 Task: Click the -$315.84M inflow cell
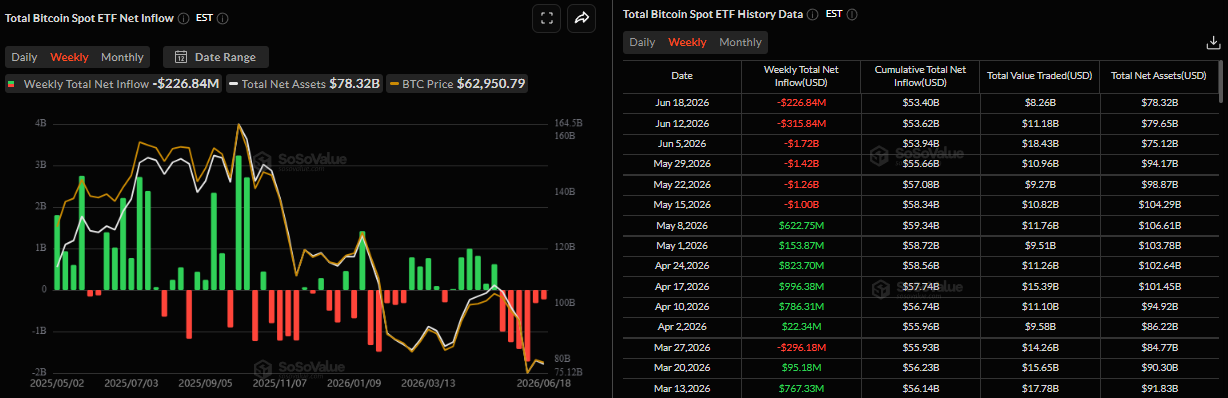click(x=800, y=124)
